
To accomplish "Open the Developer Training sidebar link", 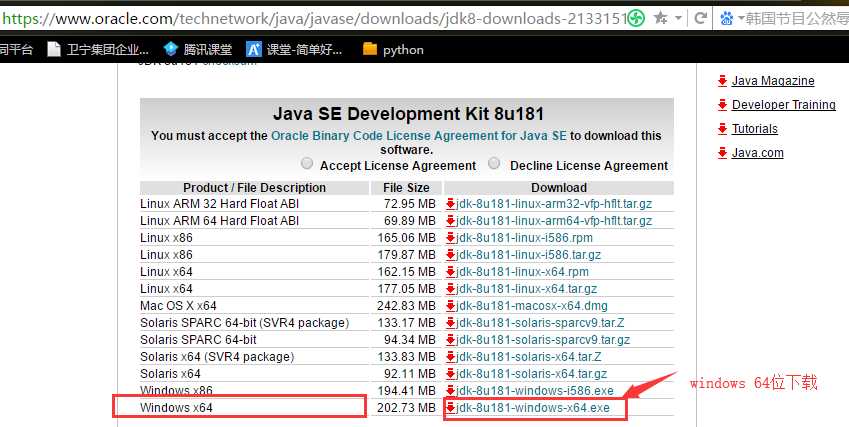I will [783, 105].
